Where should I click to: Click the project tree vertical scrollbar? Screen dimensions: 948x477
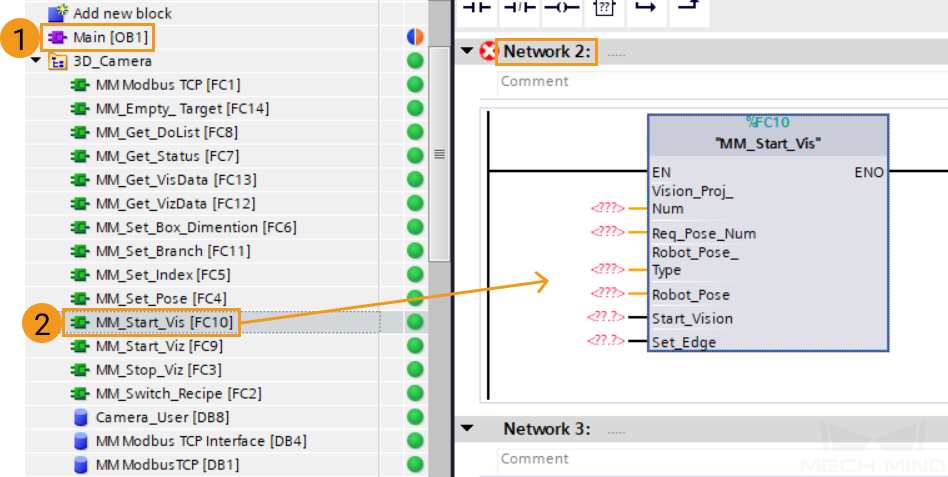[440, 154]
